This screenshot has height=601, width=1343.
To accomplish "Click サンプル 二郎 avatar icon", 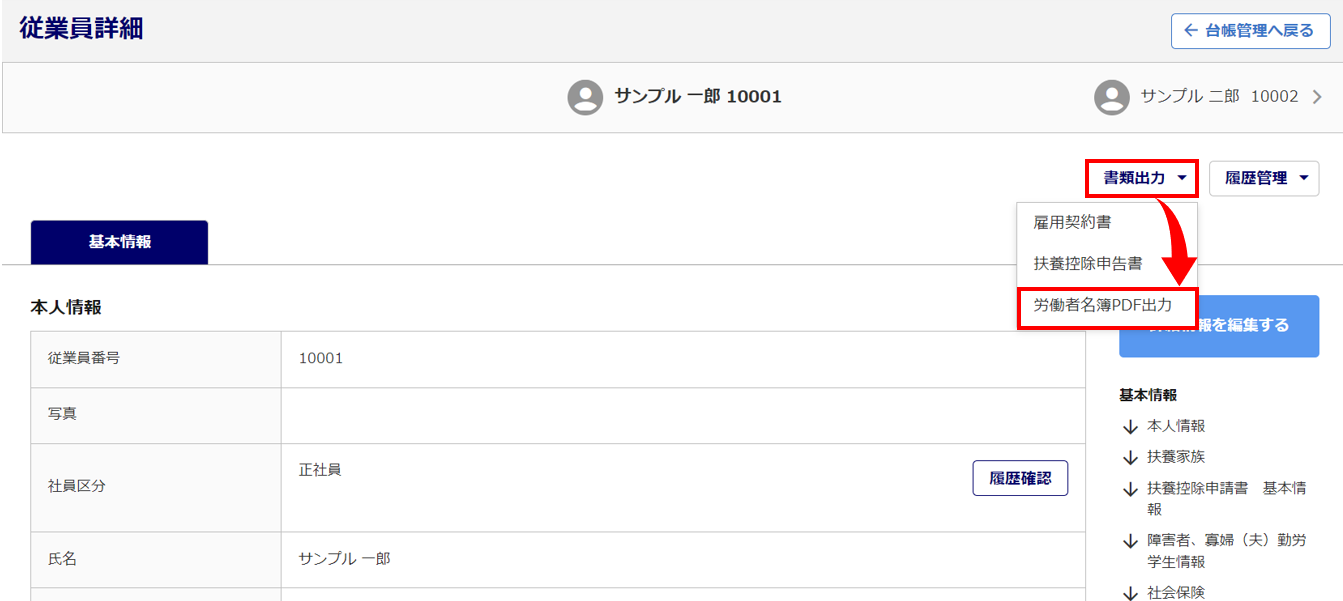I will [1112, 97].
